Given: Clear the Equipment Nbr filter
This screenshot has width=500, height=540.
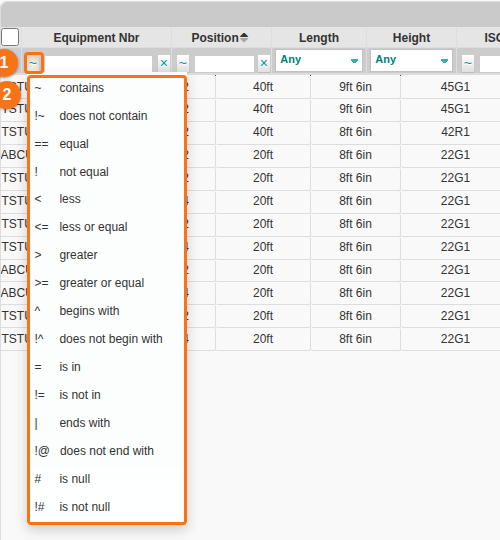Looking at the screenshot, I should point(164,63).
